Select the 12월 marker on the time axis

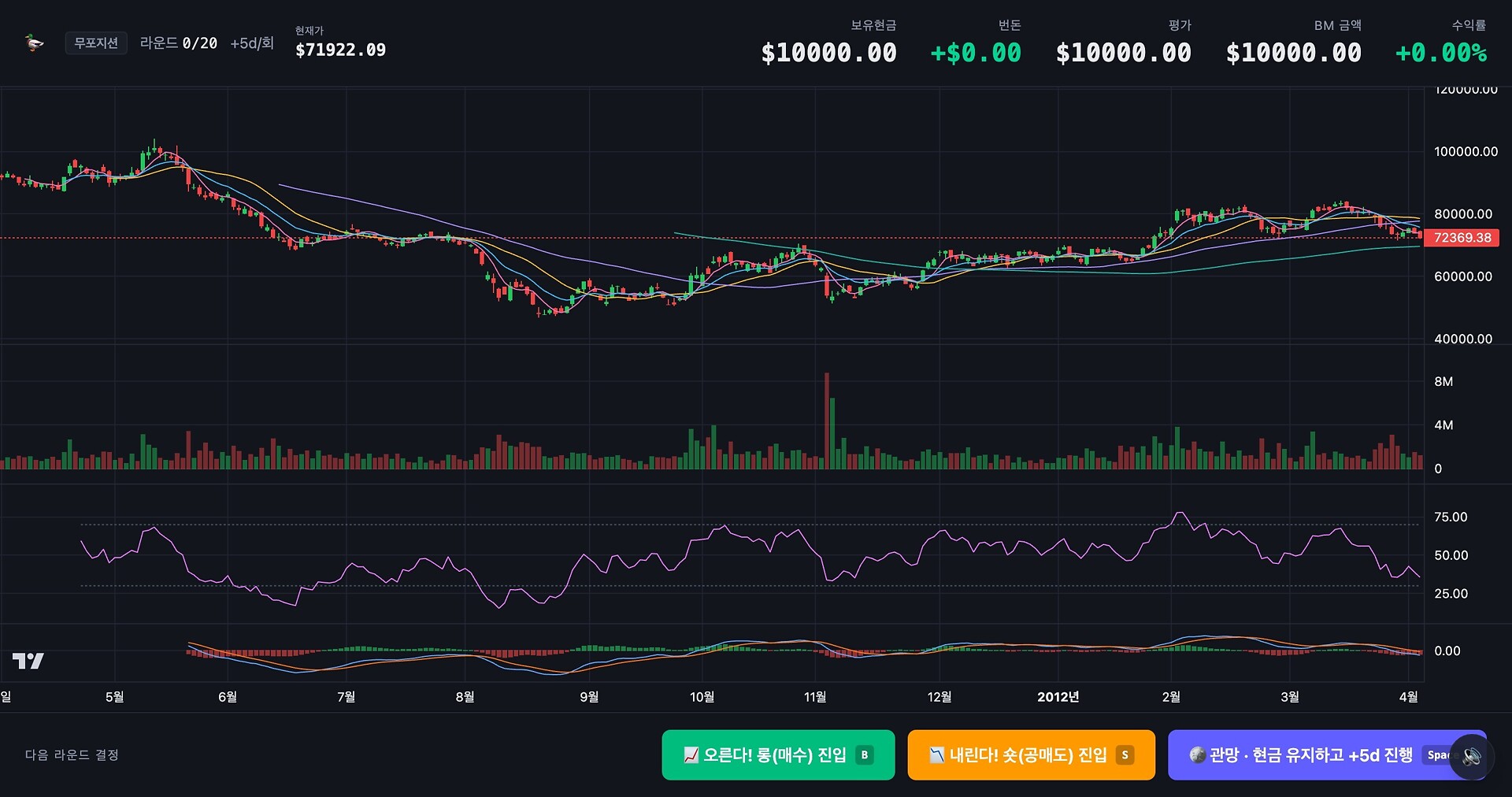point(939,697)
